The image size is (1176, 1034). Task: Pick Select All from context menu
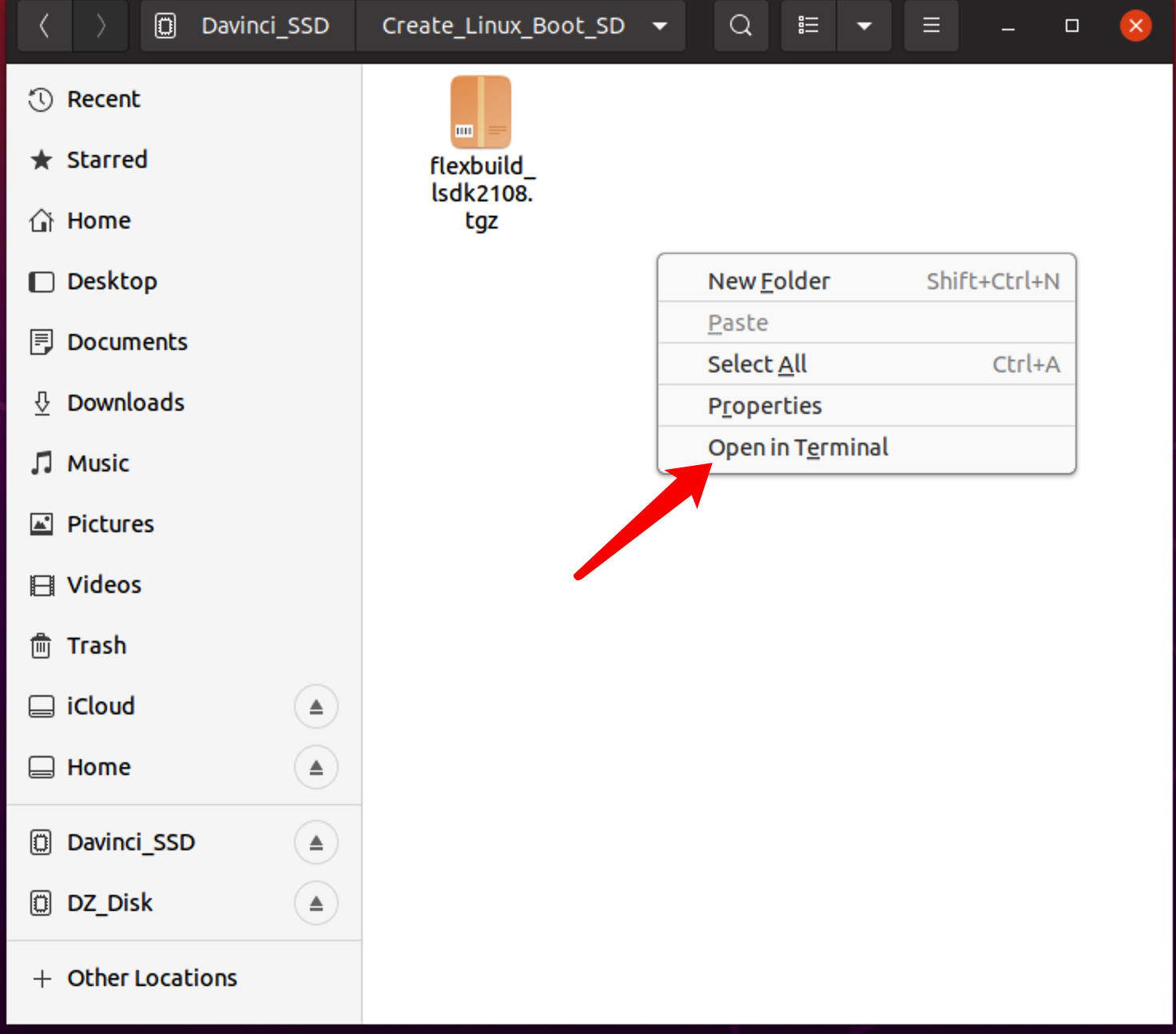pos(757,364)
